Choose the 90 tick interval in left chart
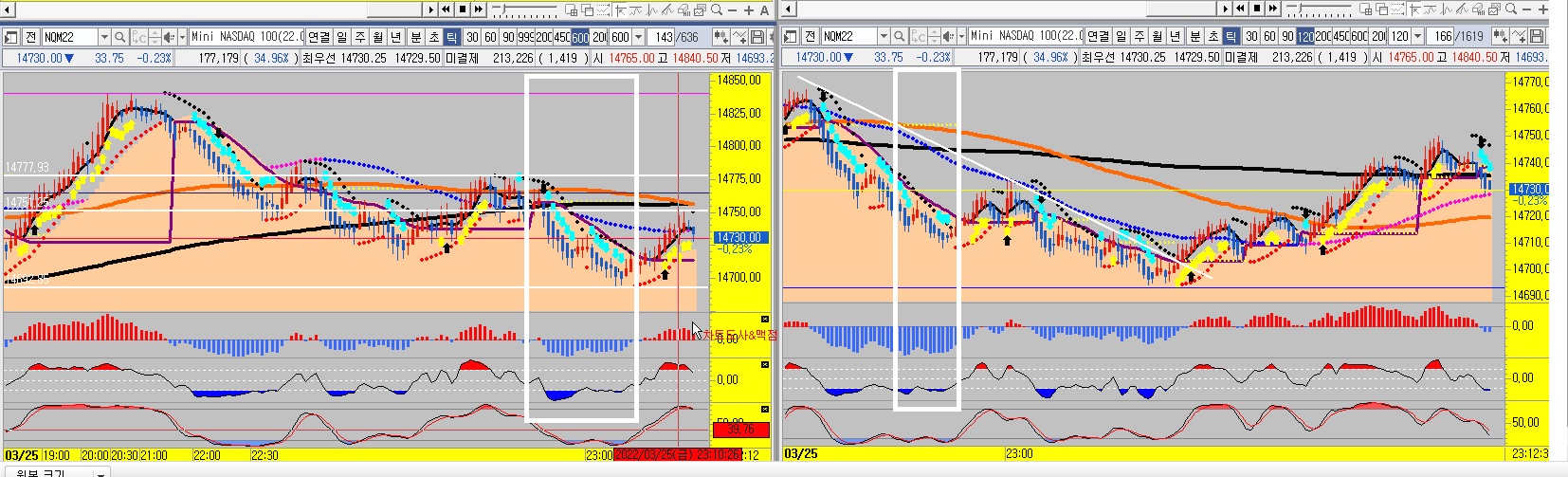Image resolution: width=1568 pixels, height=477 pixels. tap(508, 37)
